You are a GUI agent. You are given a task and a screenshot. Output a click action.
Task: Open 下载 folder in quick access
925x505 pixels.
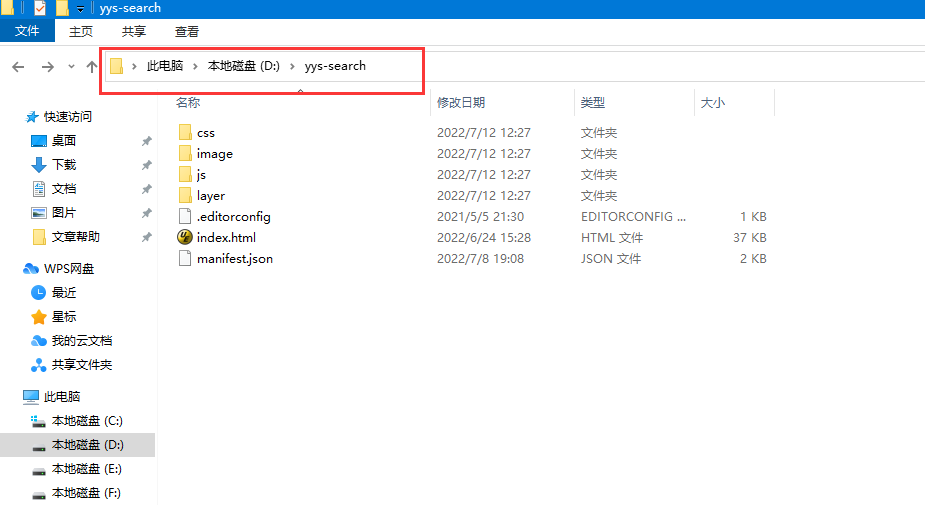tap(64, 165)
